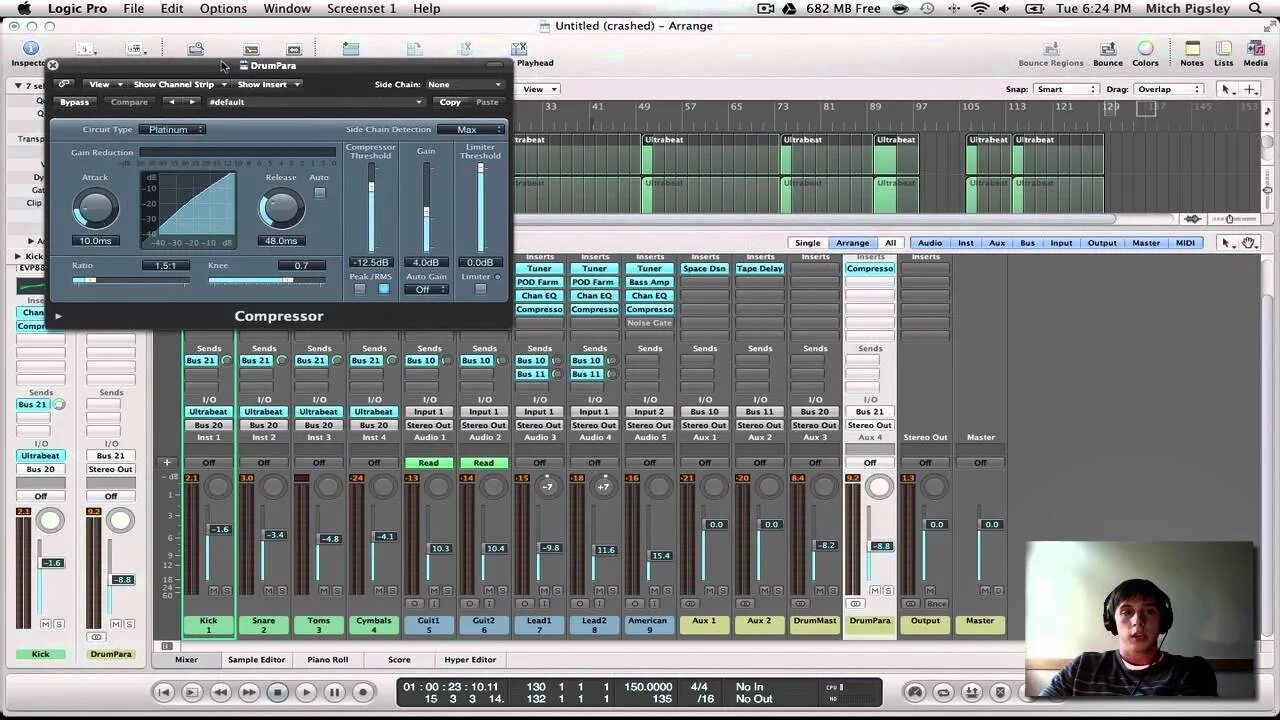This screenshot has width=1280, height=720.
Task: Select the RMS detection button
Action: click(383, 289)
